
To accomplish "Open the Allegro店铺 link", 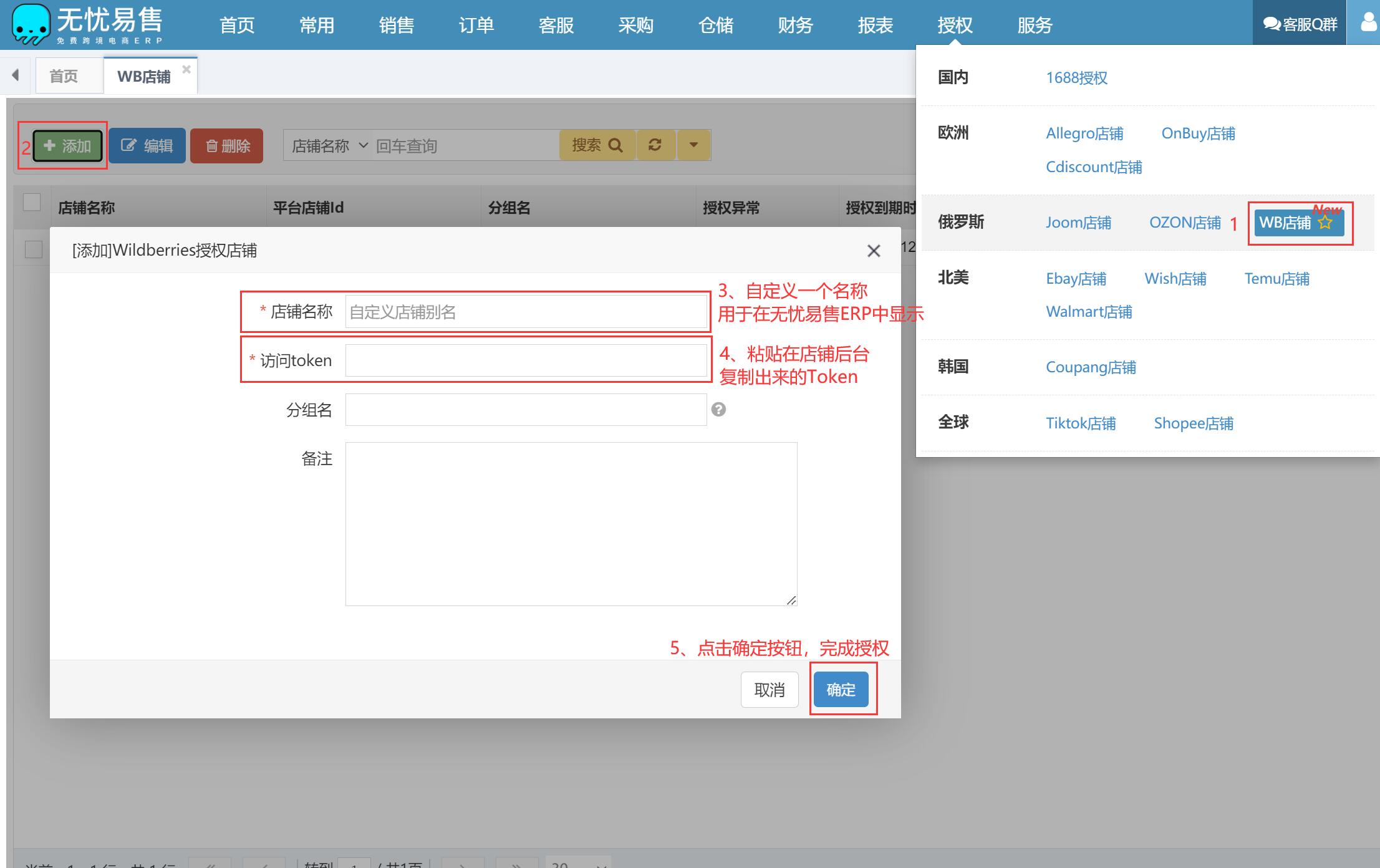I will pyautogui.click(x=1084, y=133).
